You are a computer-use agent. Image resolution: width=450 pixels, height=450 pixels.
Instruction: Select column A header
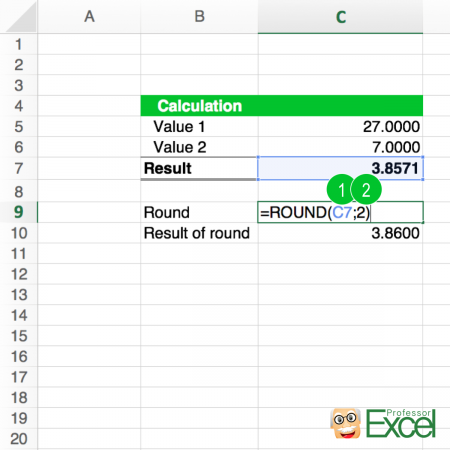pos(89,17)
